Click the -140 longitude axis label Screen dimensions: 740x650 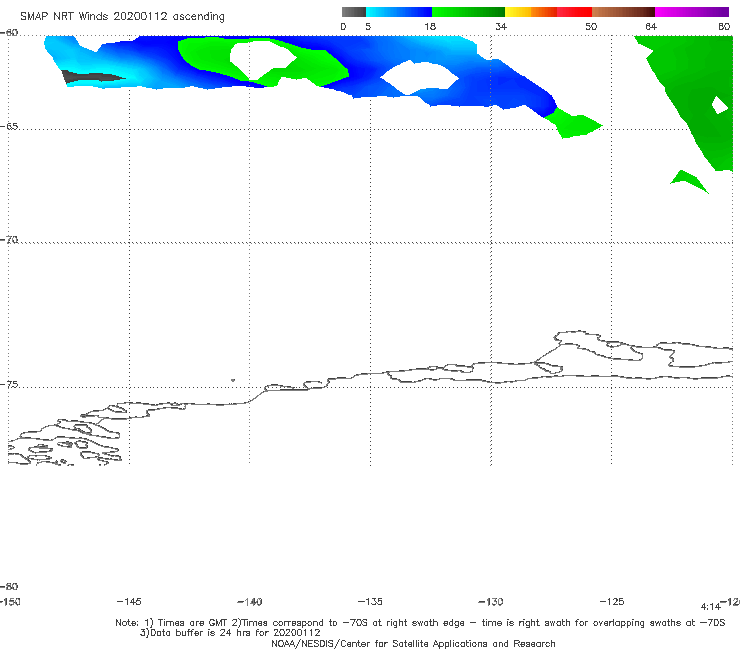[x=250, y=602]
